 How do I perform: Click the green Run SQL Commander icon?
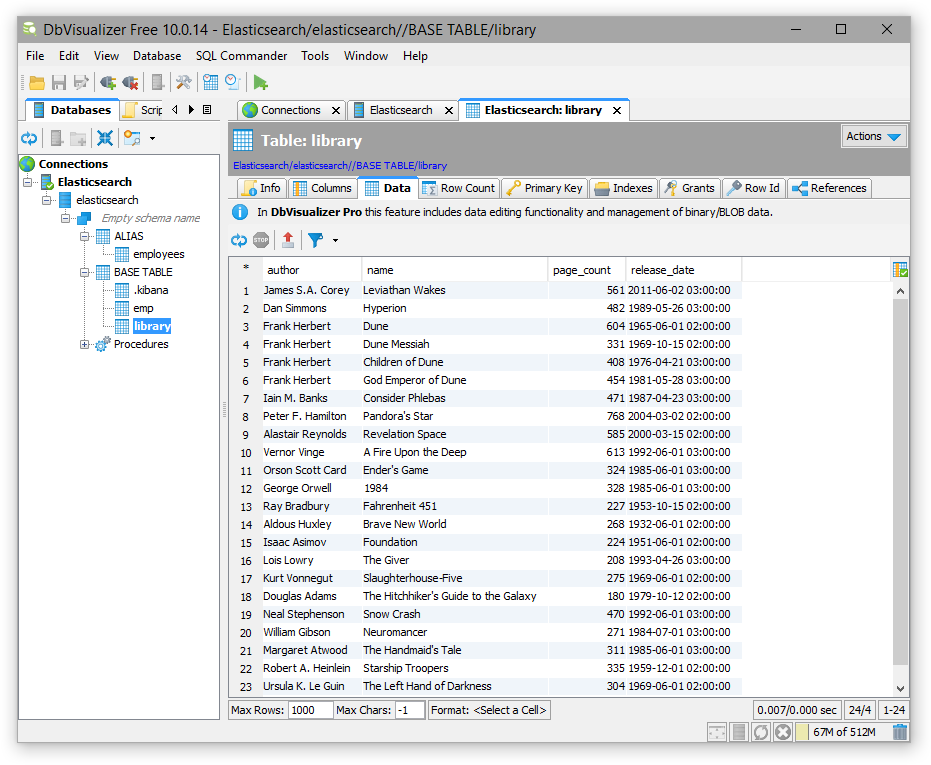[x=260, y=83]
